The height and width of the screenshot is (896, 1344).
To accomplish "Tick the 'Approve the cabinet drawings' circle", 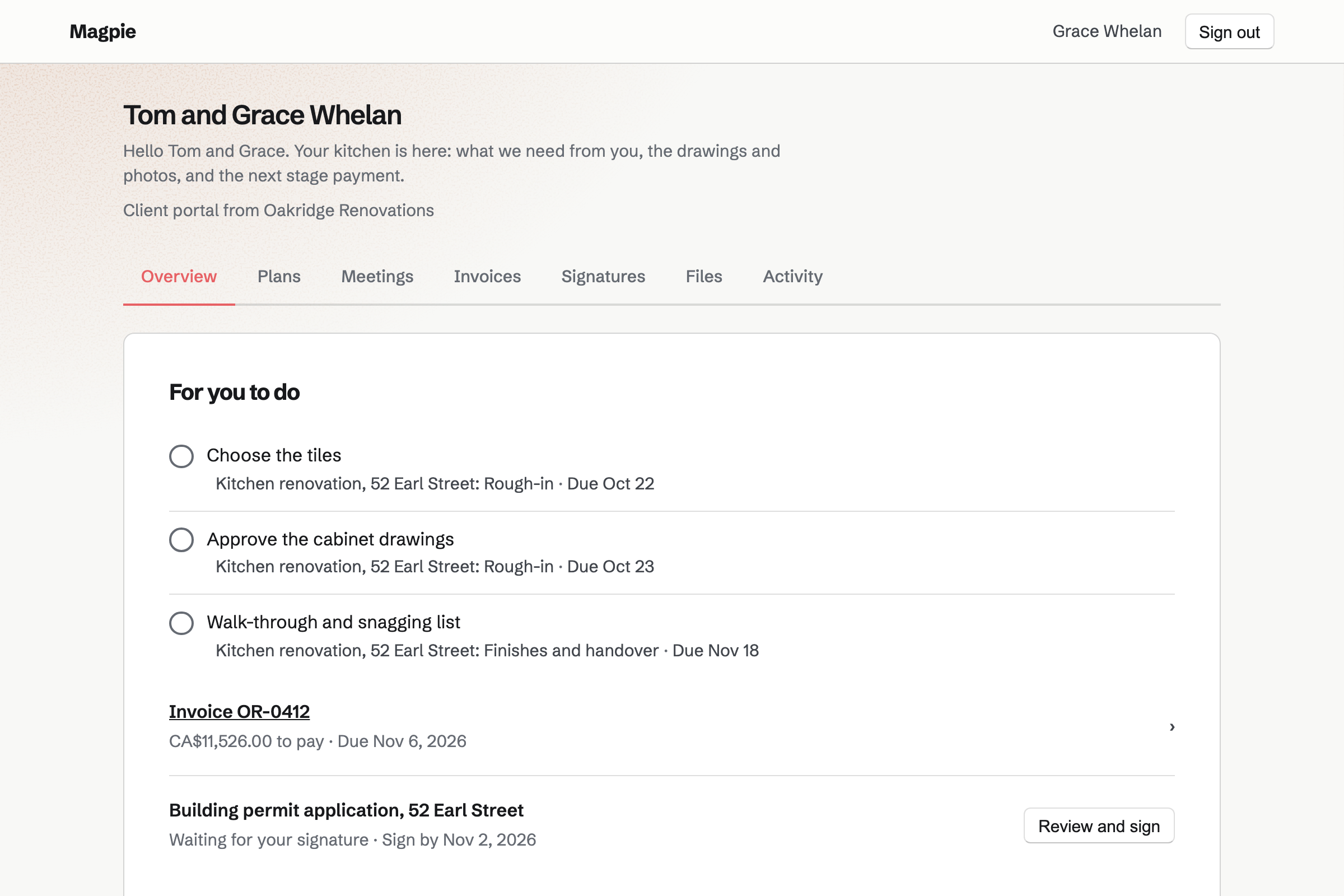I will [181, 539].
